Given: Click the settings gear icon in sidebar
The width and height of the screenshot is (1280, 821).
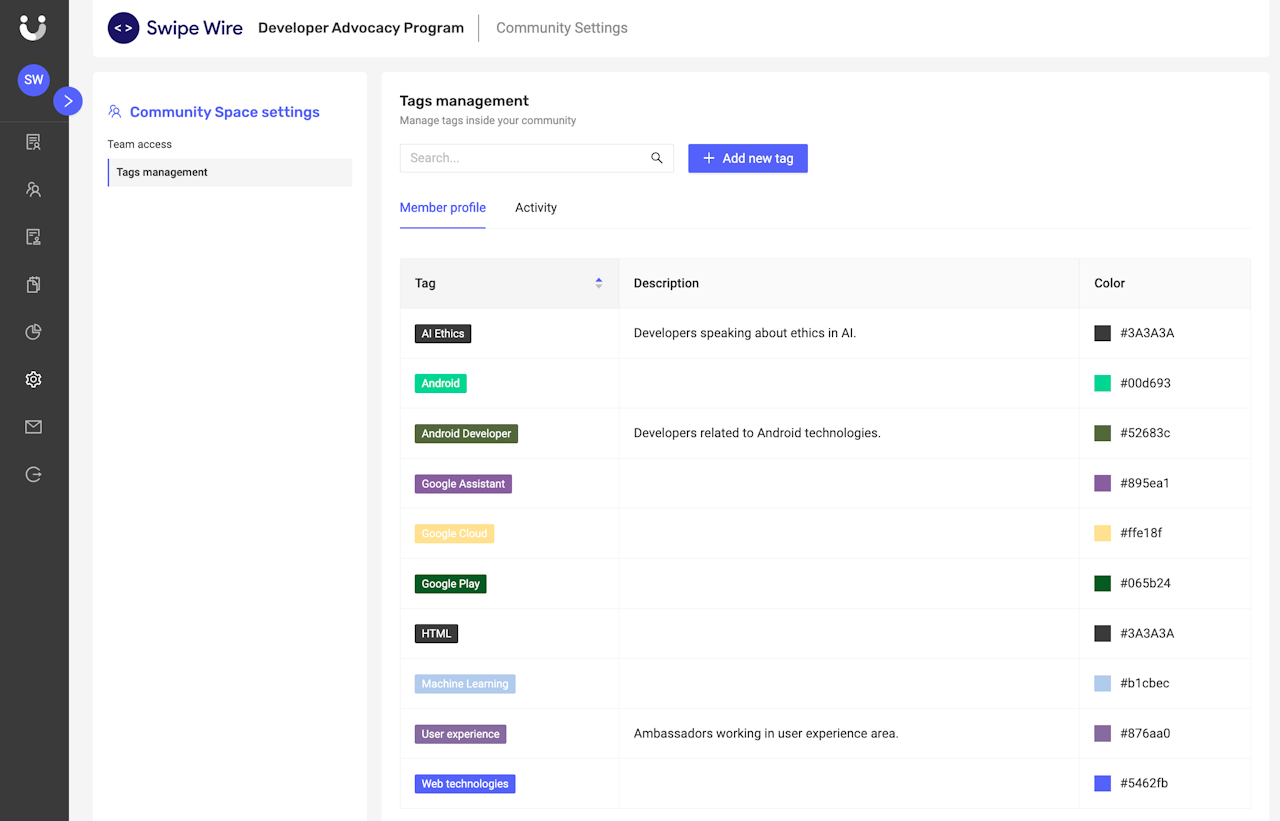Looking at the screenshot, I should [x=33, y=380].
